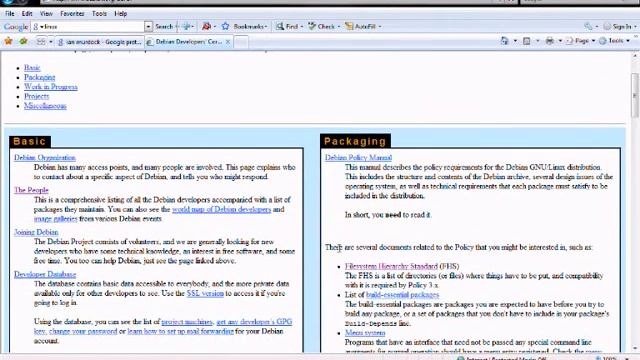Click the Print icon
Screen dimensions: 640x360
tap(550, 41)
